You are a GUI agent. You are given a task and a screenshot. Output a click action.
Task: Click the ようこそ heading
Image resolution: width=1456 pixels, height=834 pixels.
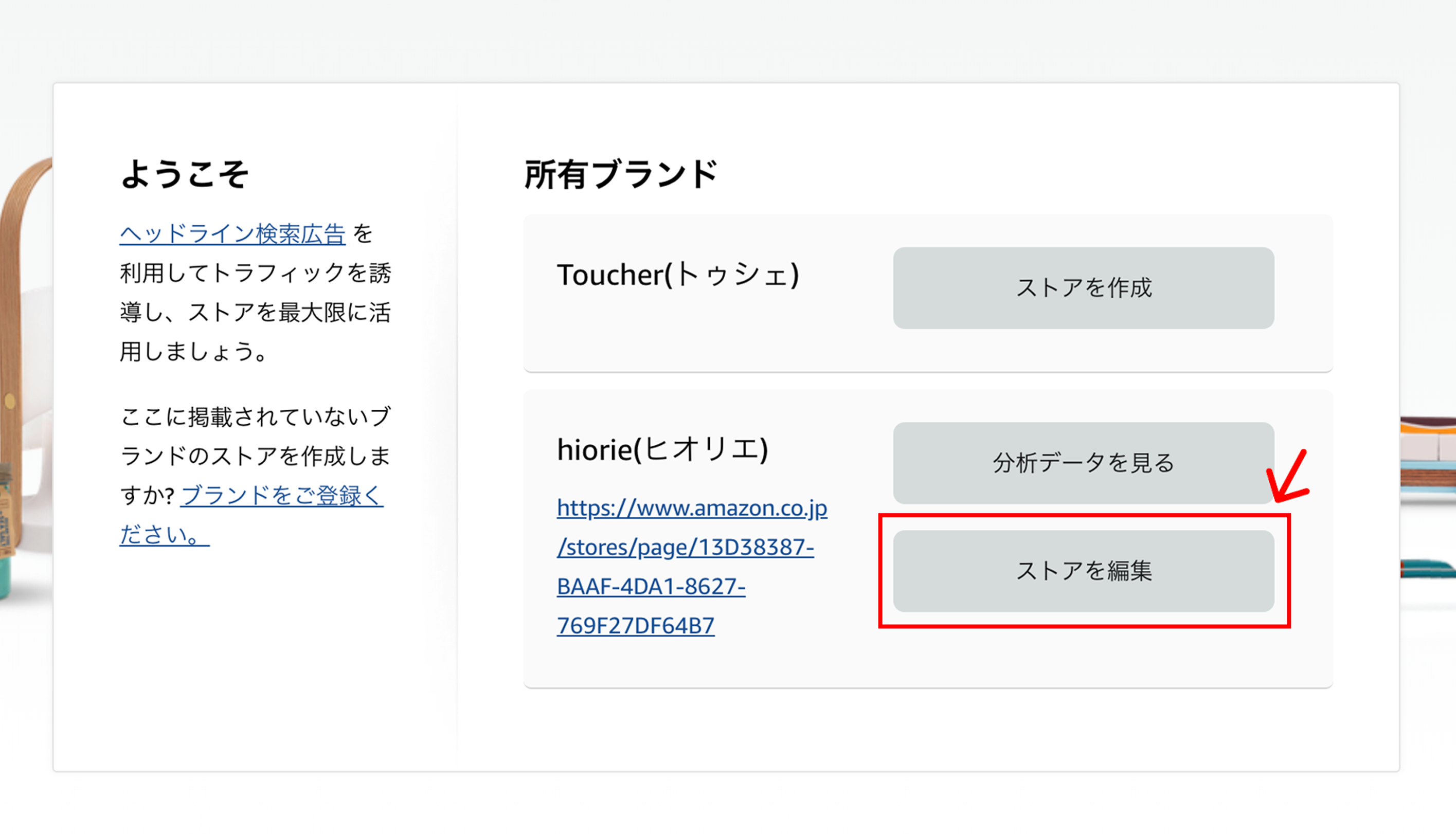click(x=185, y=174)
